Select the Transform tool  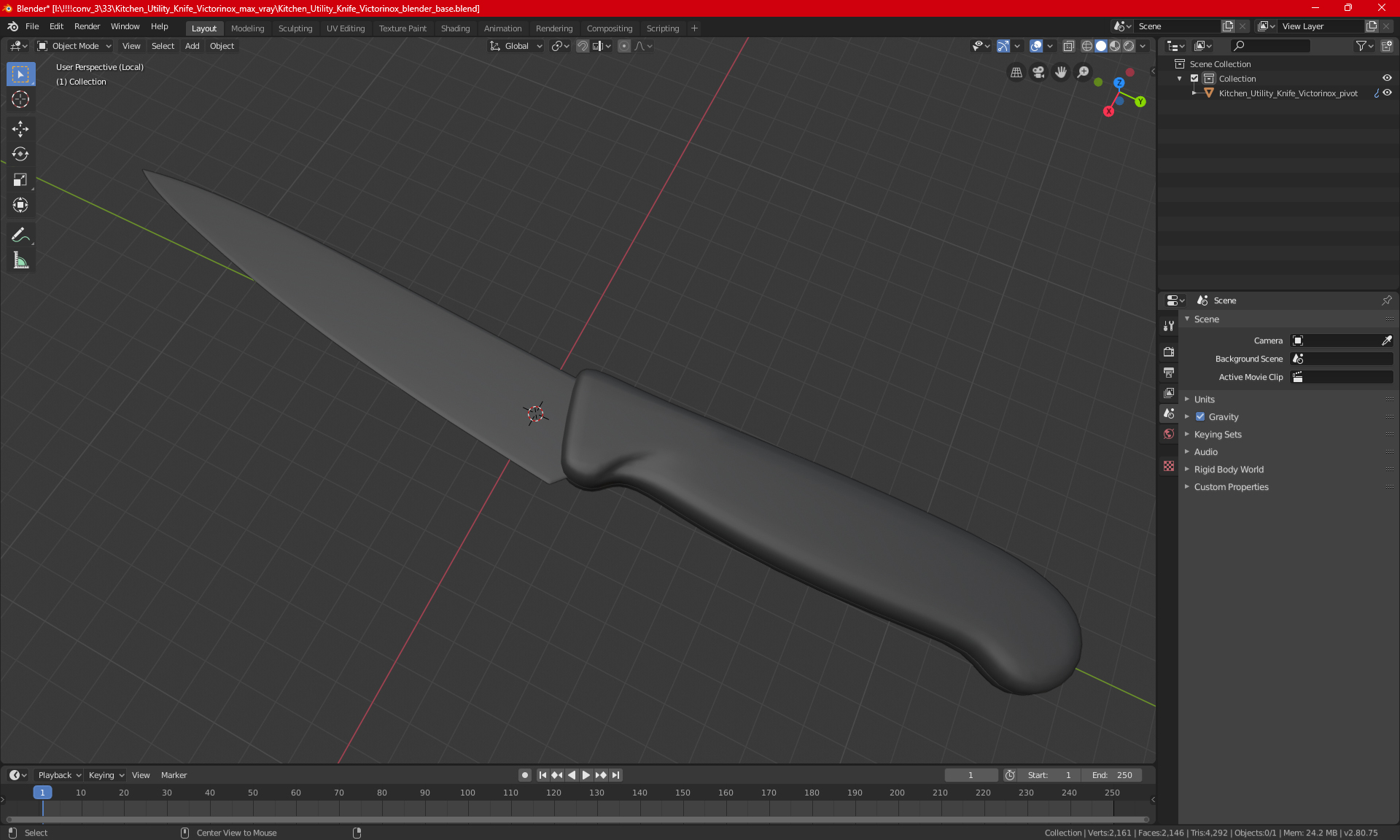pyautogui.click(x=20, y=205)
